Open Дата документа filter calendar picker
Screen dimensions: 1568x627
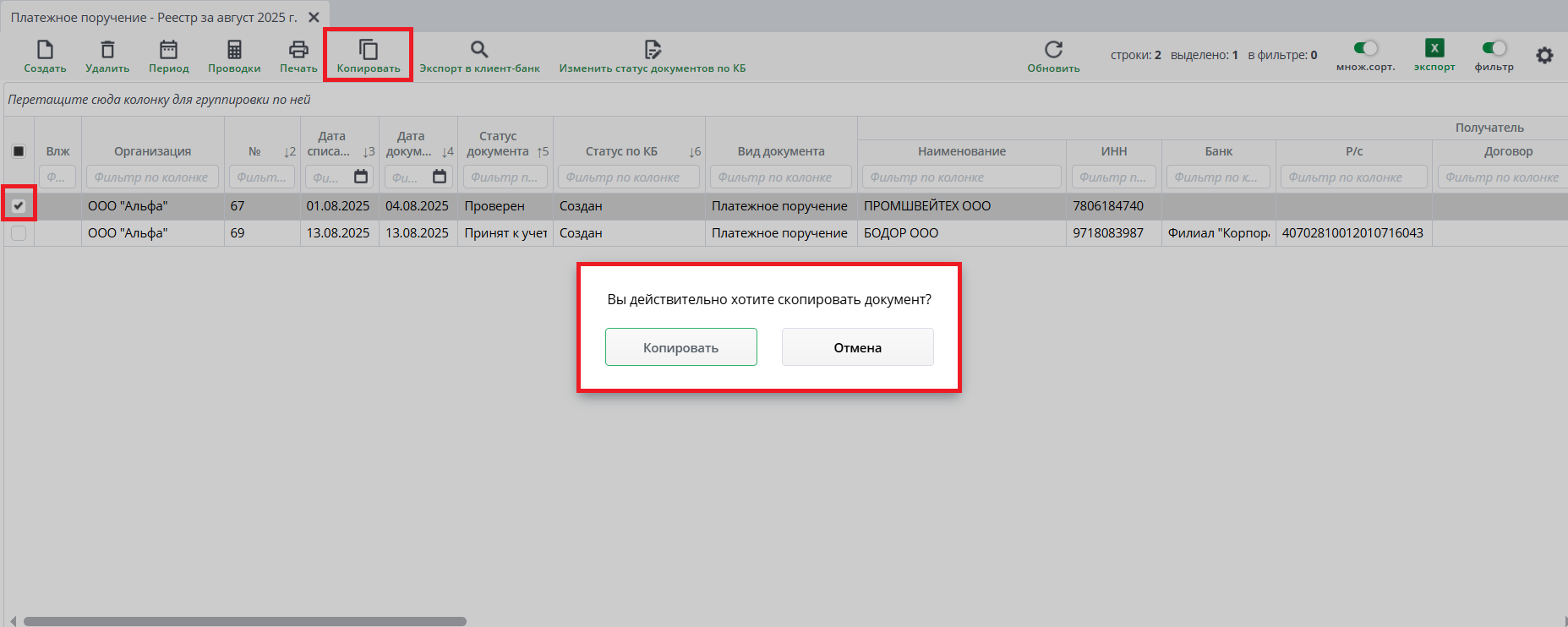point(440,177)
